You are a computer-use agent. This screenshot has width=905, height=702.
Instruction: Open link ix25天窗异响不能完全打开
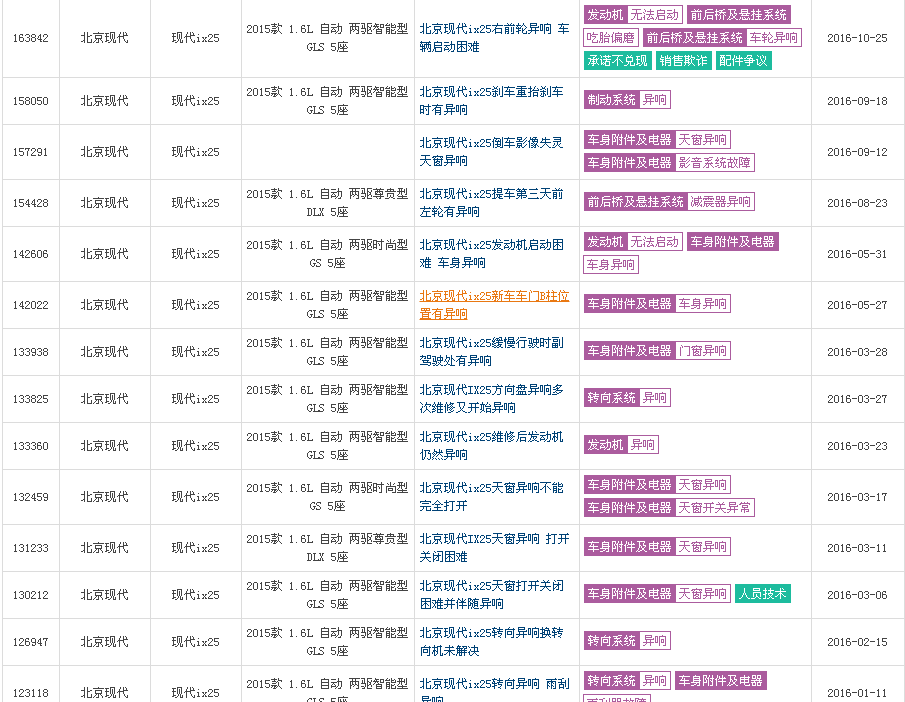pyautogui.click(x=491, y=497)
